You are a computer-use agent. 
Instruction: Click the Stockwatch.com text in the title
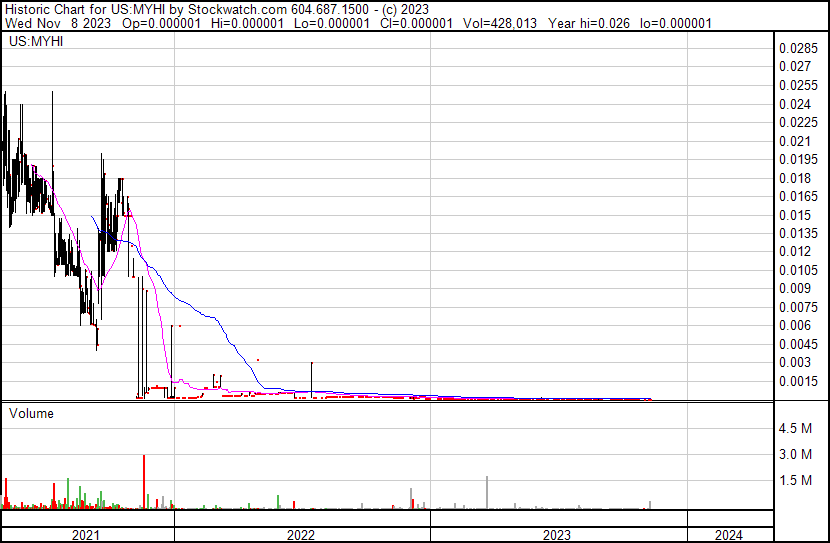point(238,10)
